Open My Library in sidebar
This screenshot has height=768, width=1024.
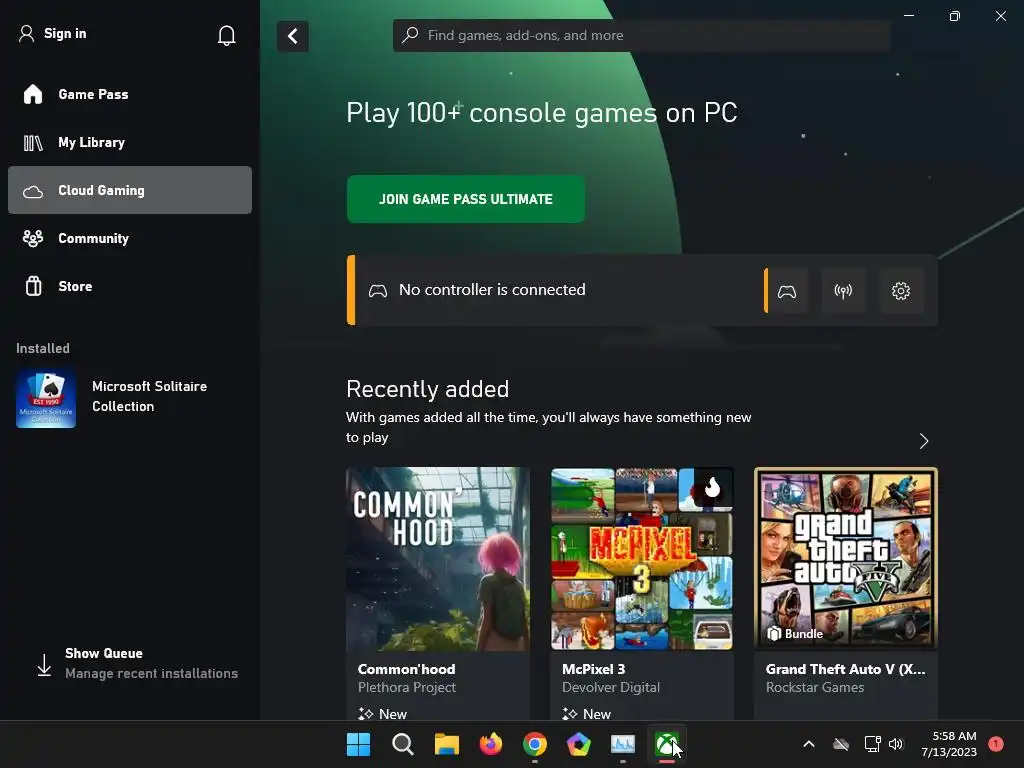click(129, 142)
